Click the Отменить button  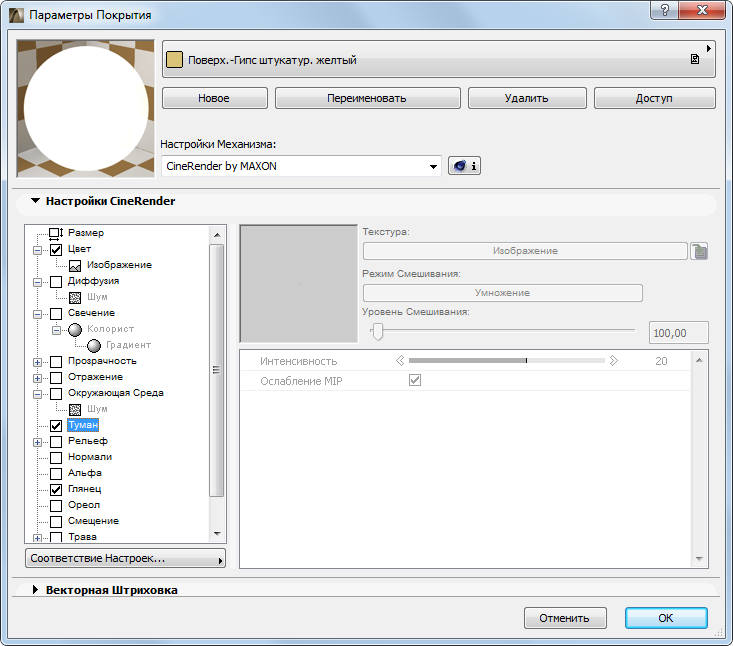[x=565, y=618]
